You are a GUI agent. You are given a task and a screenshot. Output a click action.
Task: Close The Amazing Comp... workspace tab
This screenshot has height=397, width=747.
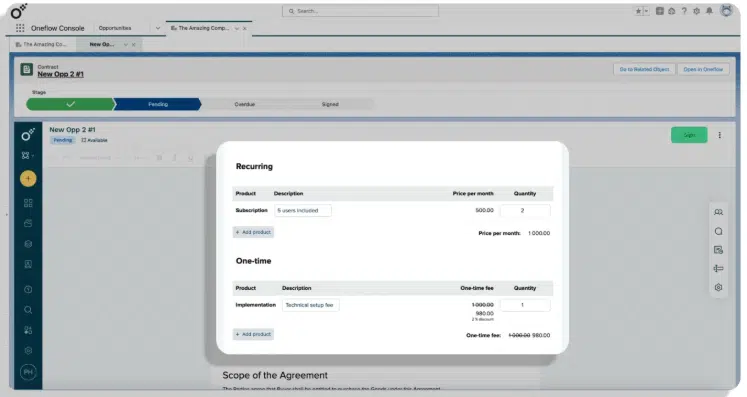coord(245,29)
